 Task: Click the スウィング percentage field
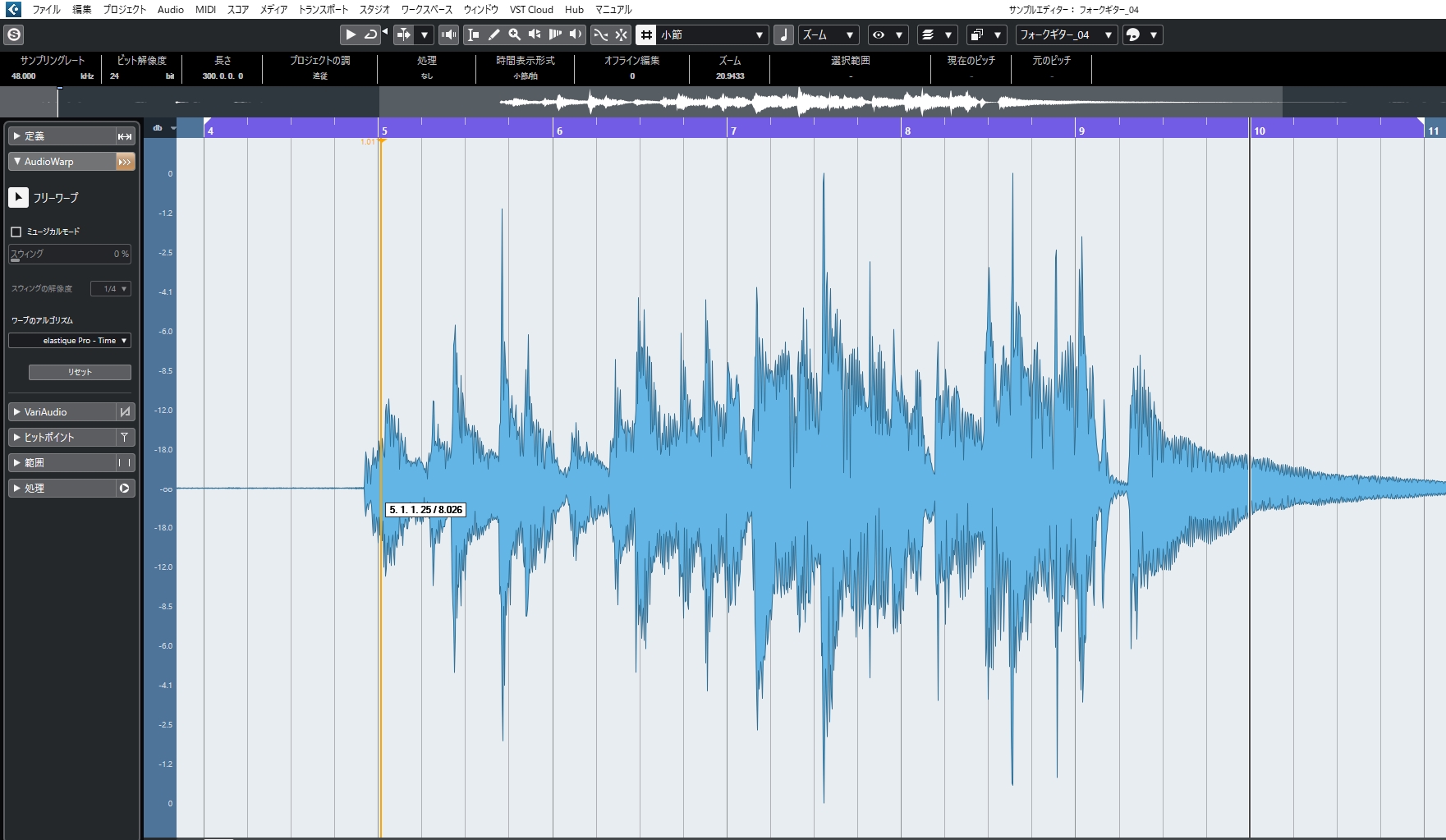click(x=70, y=255)
